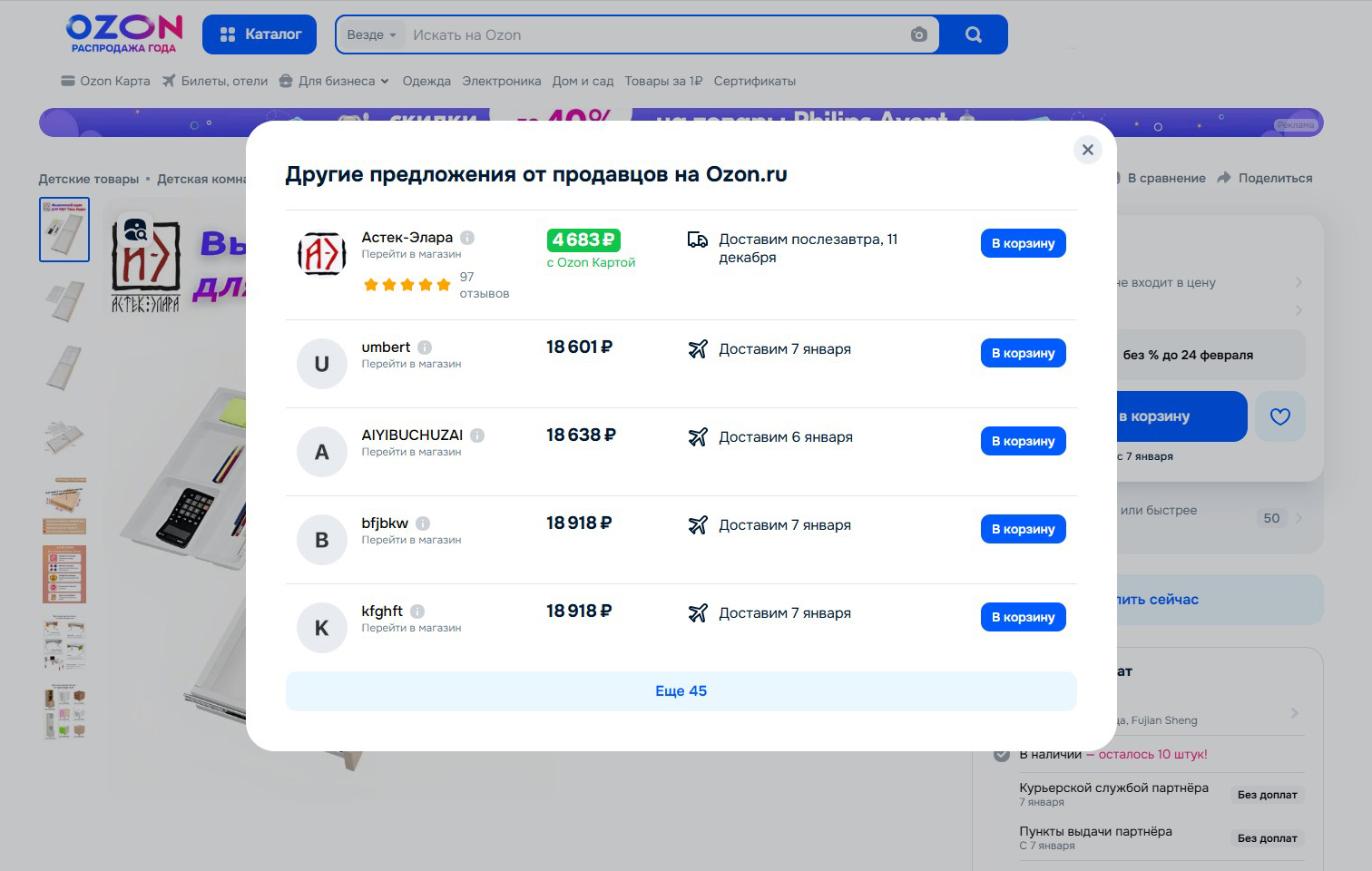Screen dimensions: 1372x871
Task: Open the Везде search scope dropdown
Action: 372,34
